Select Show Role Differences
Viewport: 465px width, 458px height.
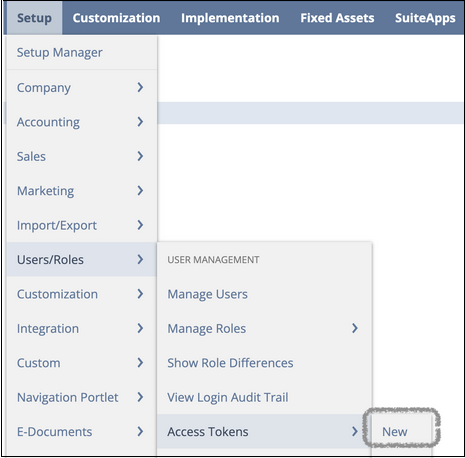[x=230, y=363]
